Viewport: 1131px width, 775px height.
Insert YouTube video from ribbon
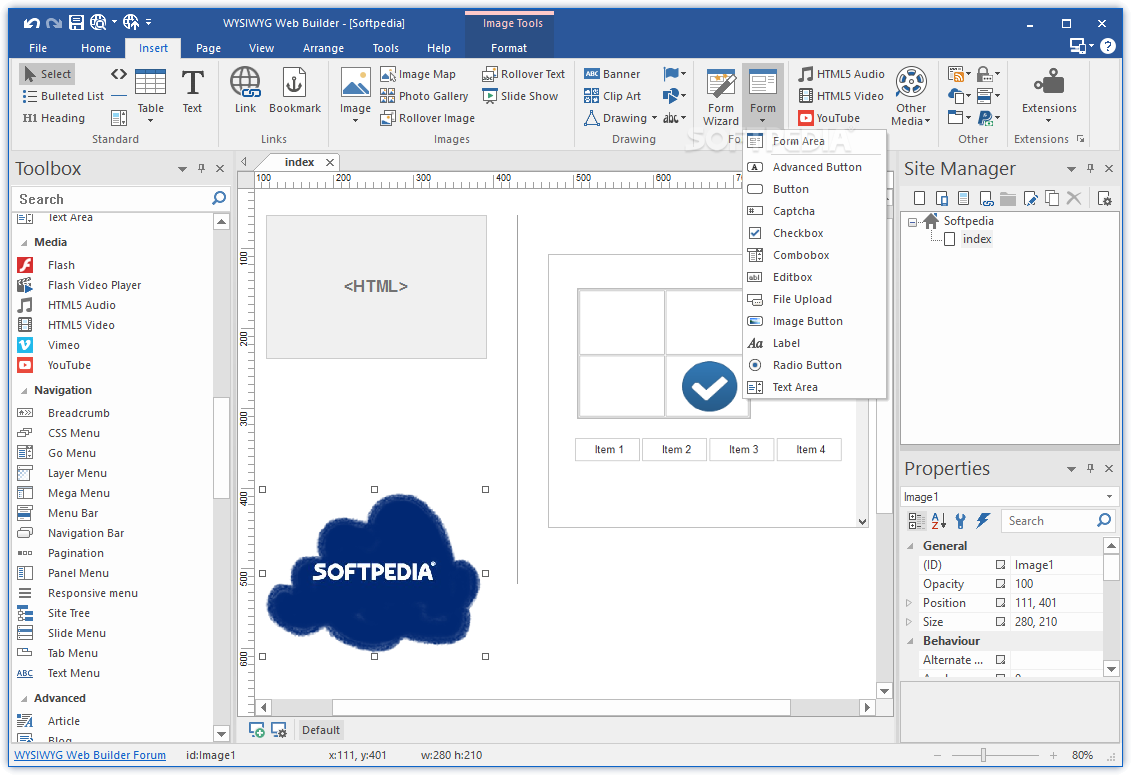coord(829,118)
